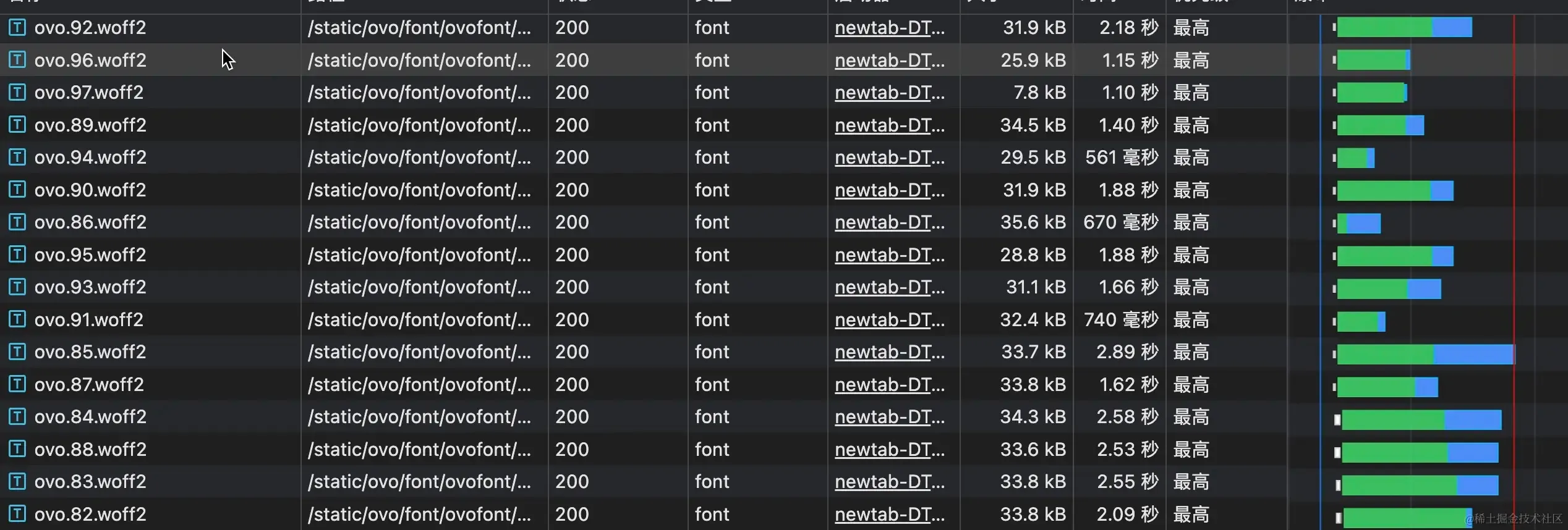Click the font icon beside ovo.88.woff2

click(x=17, y=449)
